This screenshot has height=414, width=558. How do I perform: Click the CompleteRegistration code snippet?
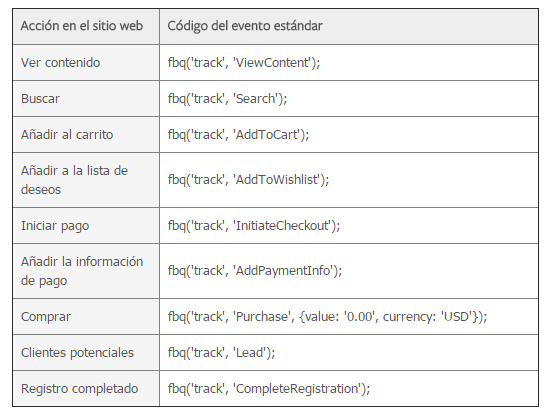pos(269,389)
